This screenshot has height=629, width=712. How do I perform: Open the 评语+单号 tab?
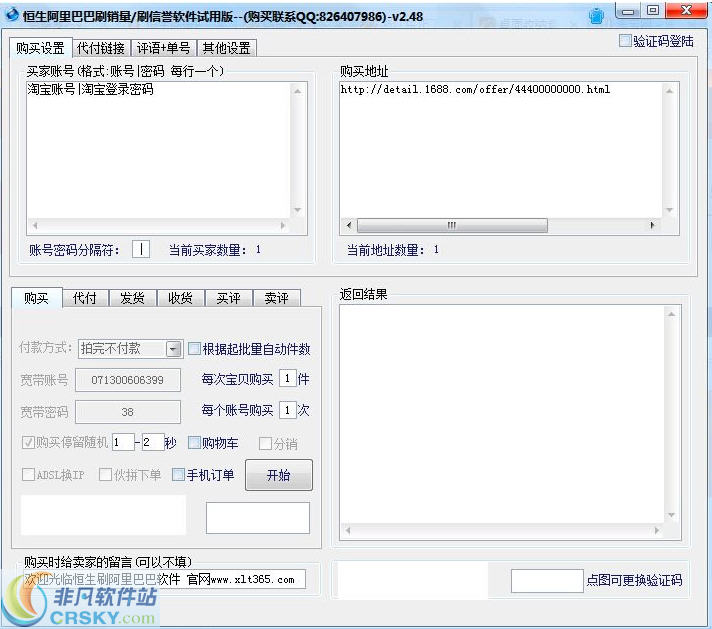point(163,48)
